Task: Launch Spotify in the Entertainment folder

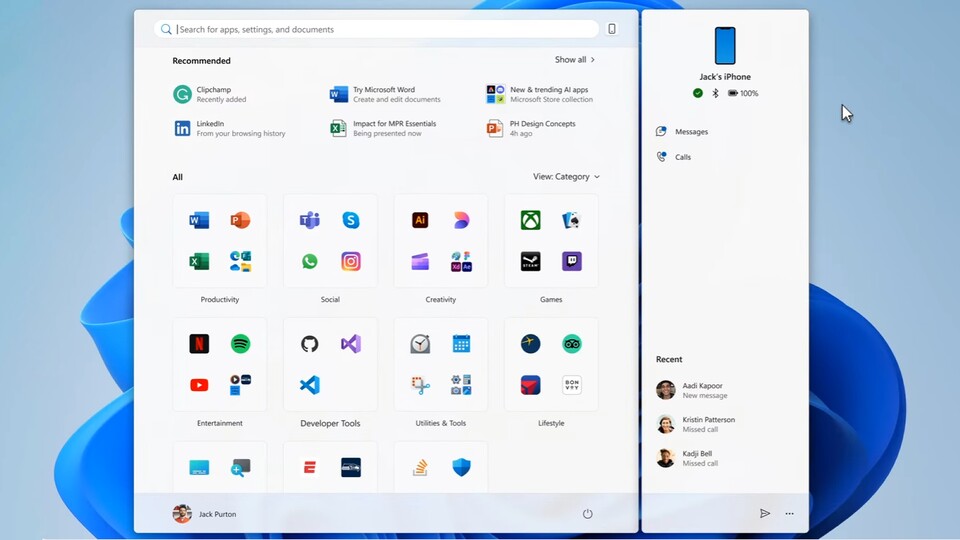Action: point(240,344)
